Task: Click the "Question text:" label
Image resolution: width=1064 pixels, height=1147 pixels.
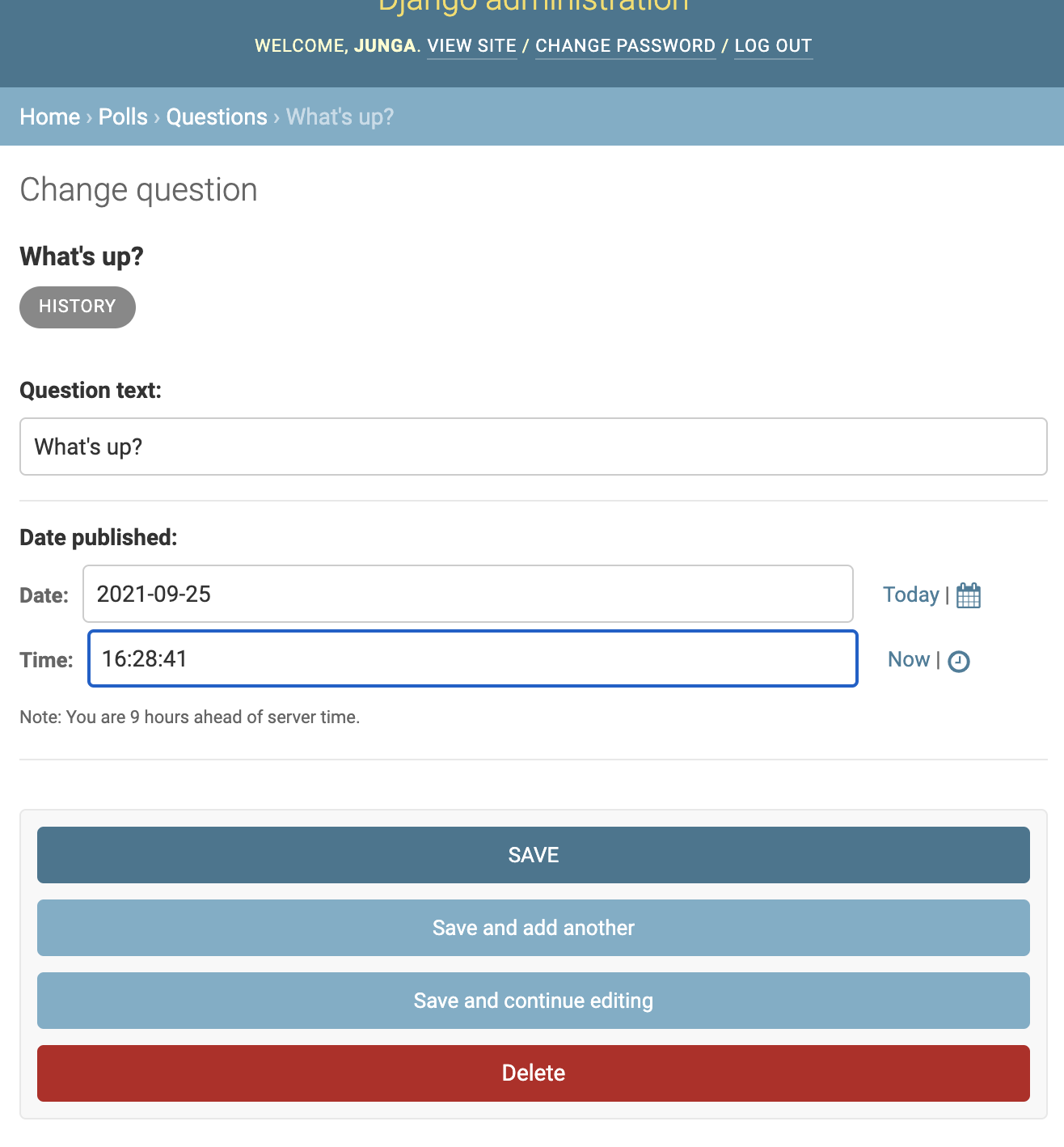Action: pyautogui.click(x=91, y=390)
